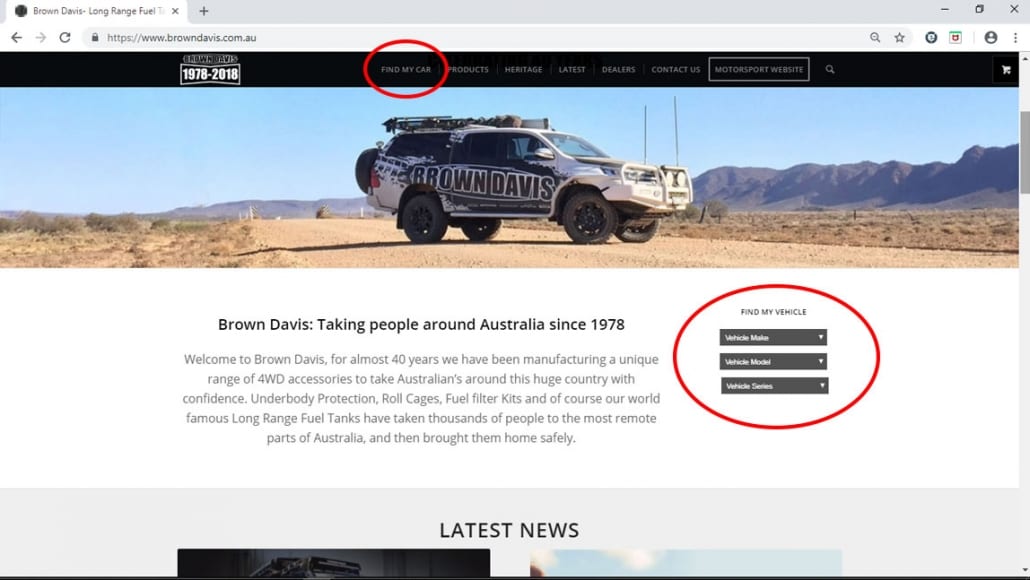The image size is (1030, 580).
Task: Restore down the browser window
Action: pyautogui.click(x=979, y=9)
